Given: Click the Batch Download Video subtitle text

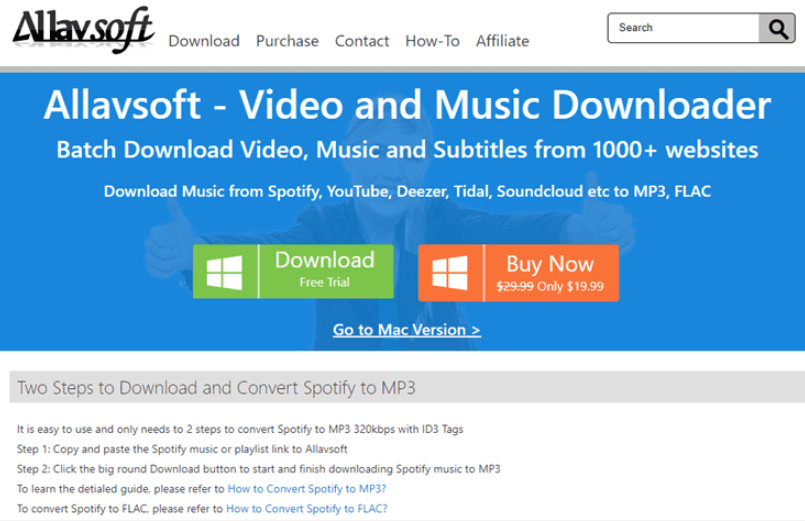Looking at the screenshot, I should click(x=407, y=150).
